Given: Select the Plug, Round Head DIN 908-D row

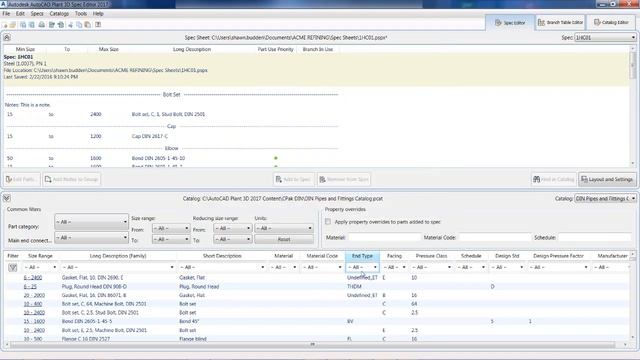Looking at the screenshot, I should [316, 287].
